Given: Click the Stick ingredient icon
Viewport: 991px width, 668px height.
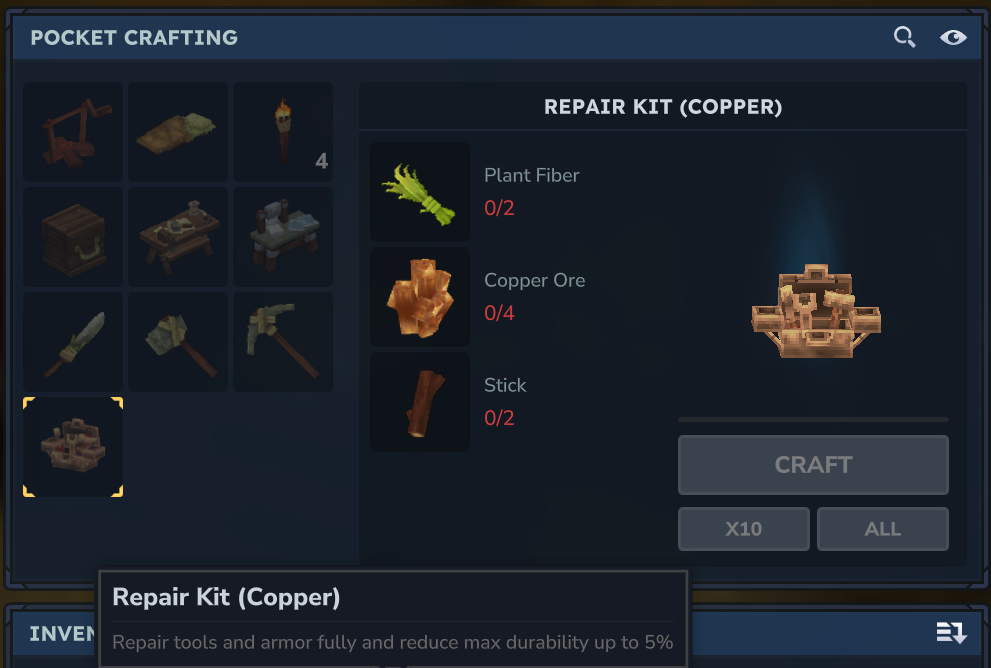Looking at the screenshot, I should [420, 402].
